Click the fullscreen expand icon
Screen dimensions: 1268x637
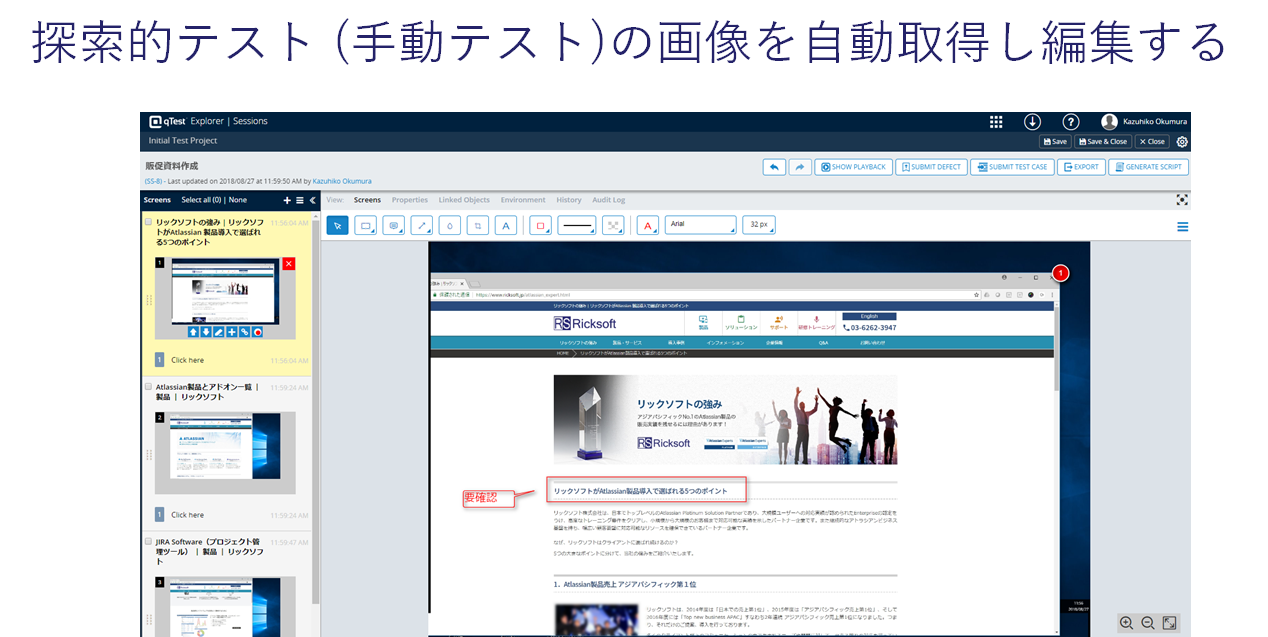[x=1169, y=622]
